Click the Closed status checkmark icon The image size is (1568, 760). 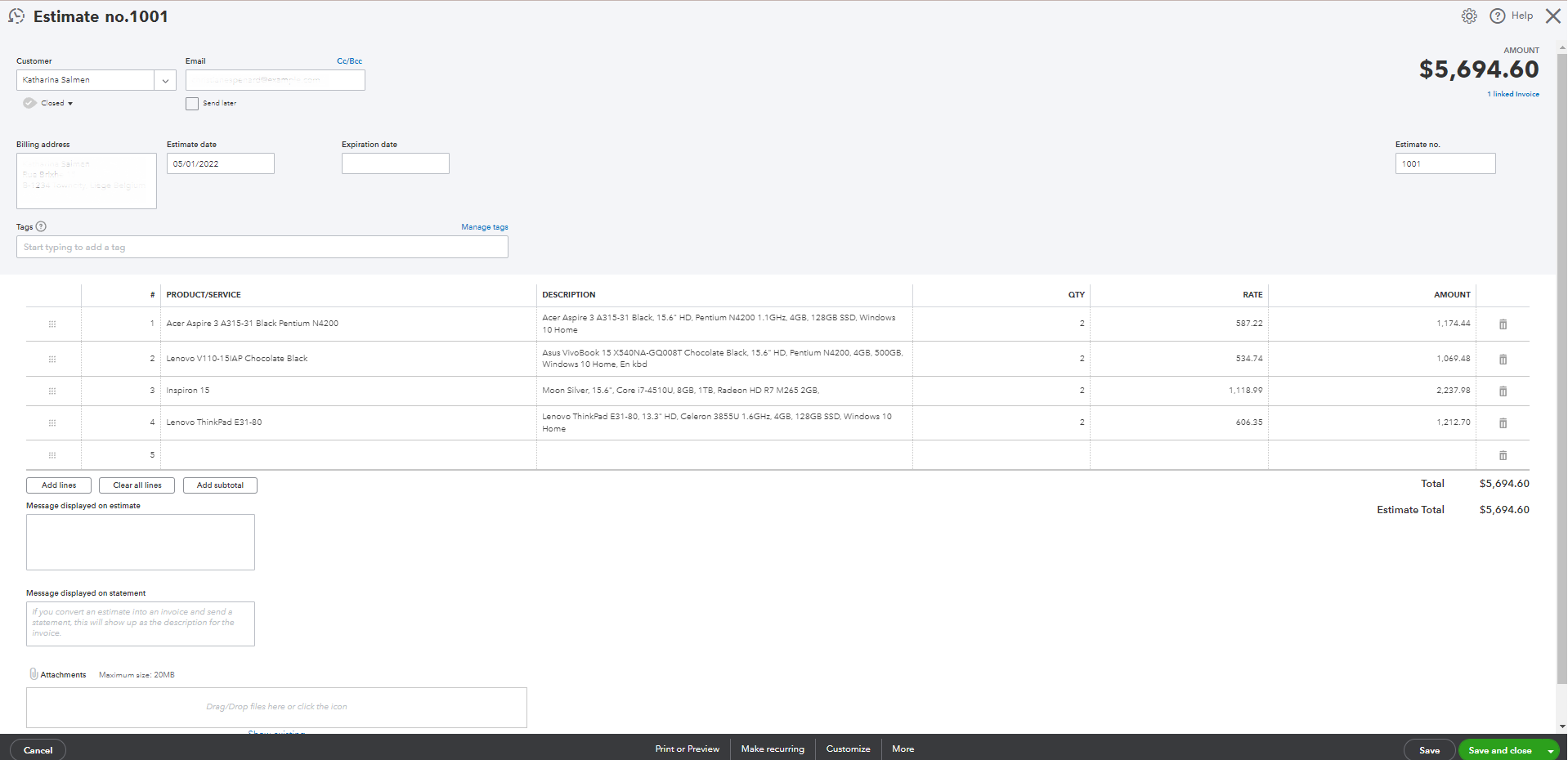(x=29, y=103)
